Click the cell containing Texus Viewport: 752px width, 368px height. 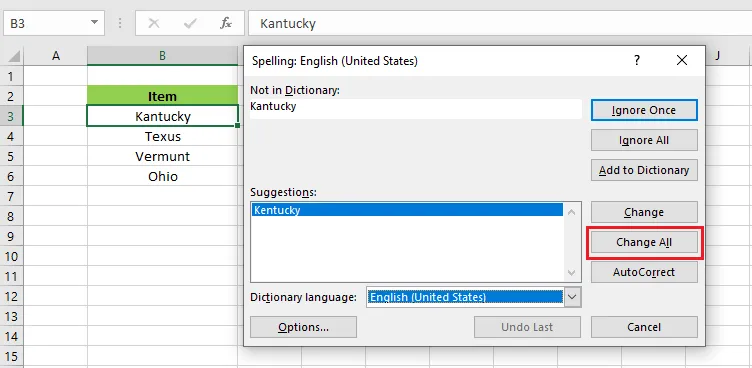click(163, 136)
